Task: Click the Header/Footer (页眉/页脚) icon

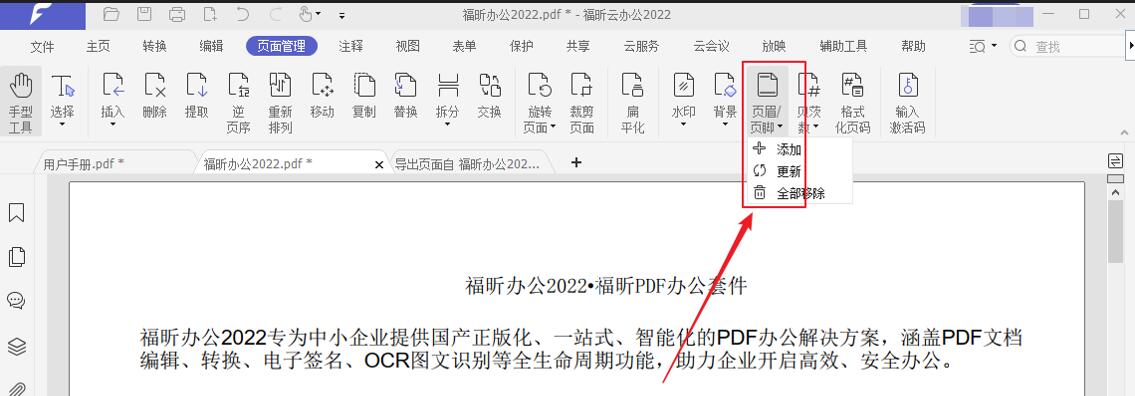Action: (x=767, y=86)
